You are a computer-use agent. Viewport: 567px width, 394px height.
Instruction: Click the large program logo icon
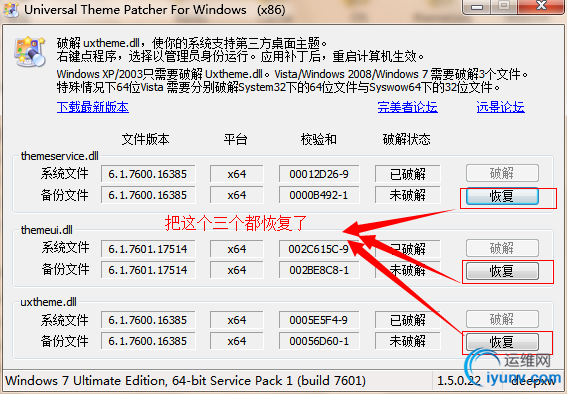[30, 51]
